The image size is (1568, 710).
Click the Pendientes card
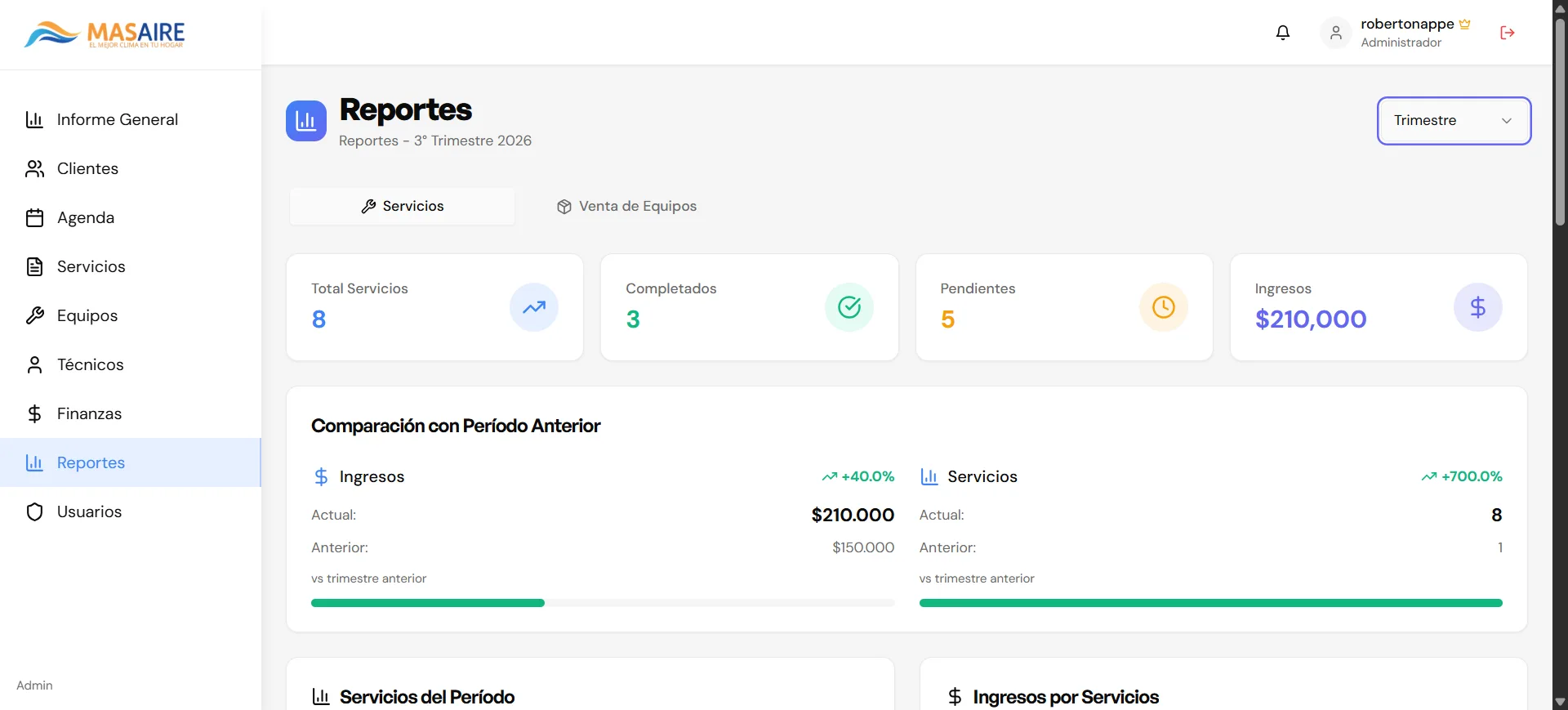(1064, 307)
